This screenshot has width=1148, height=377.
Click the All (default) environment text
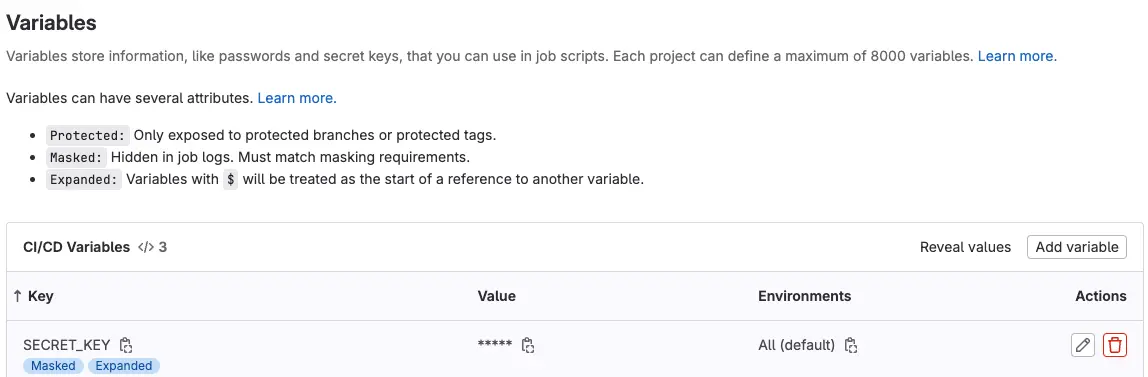tap(797, 345)
